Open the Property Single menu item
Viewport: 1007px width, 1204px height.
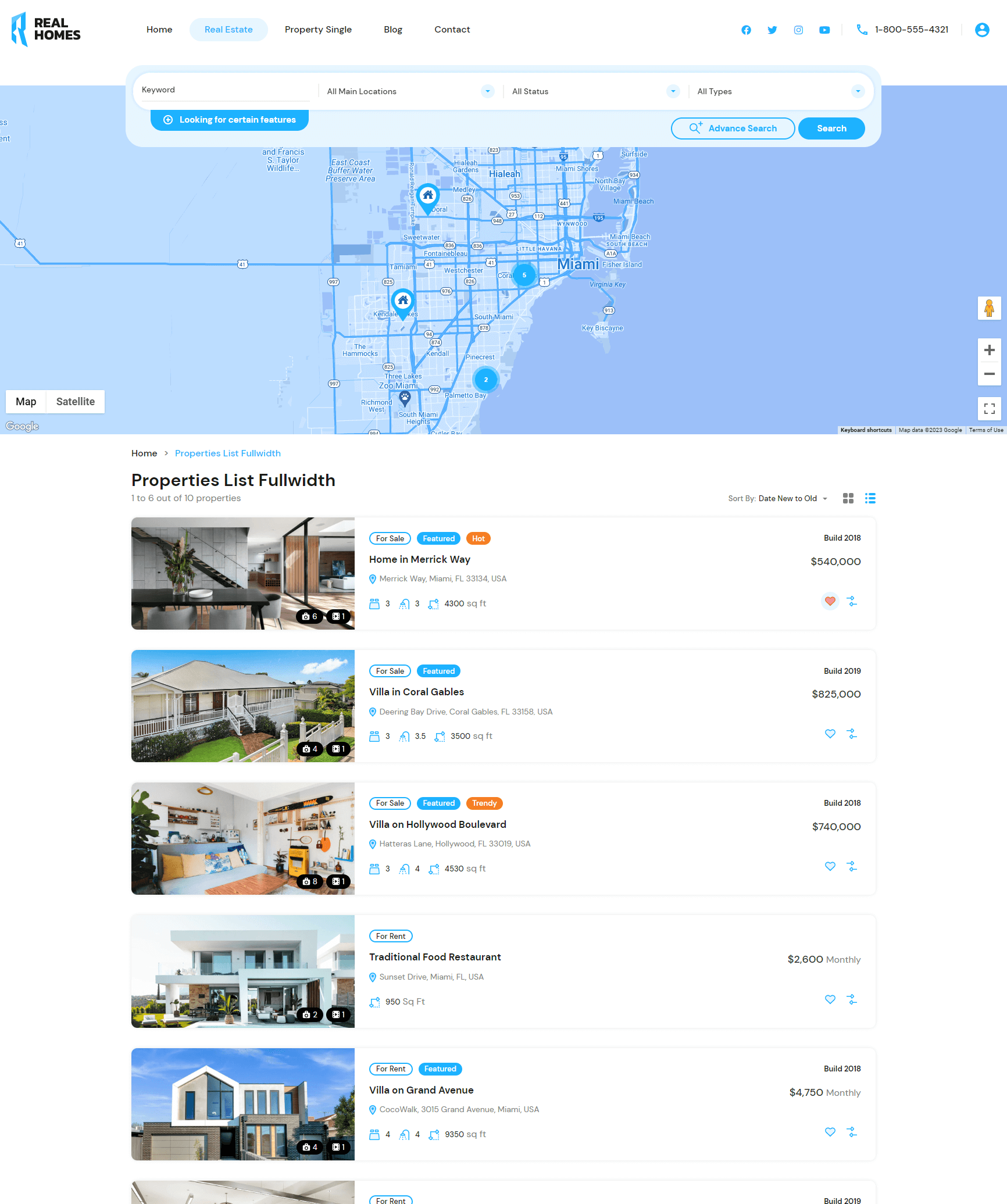point(318,30)
